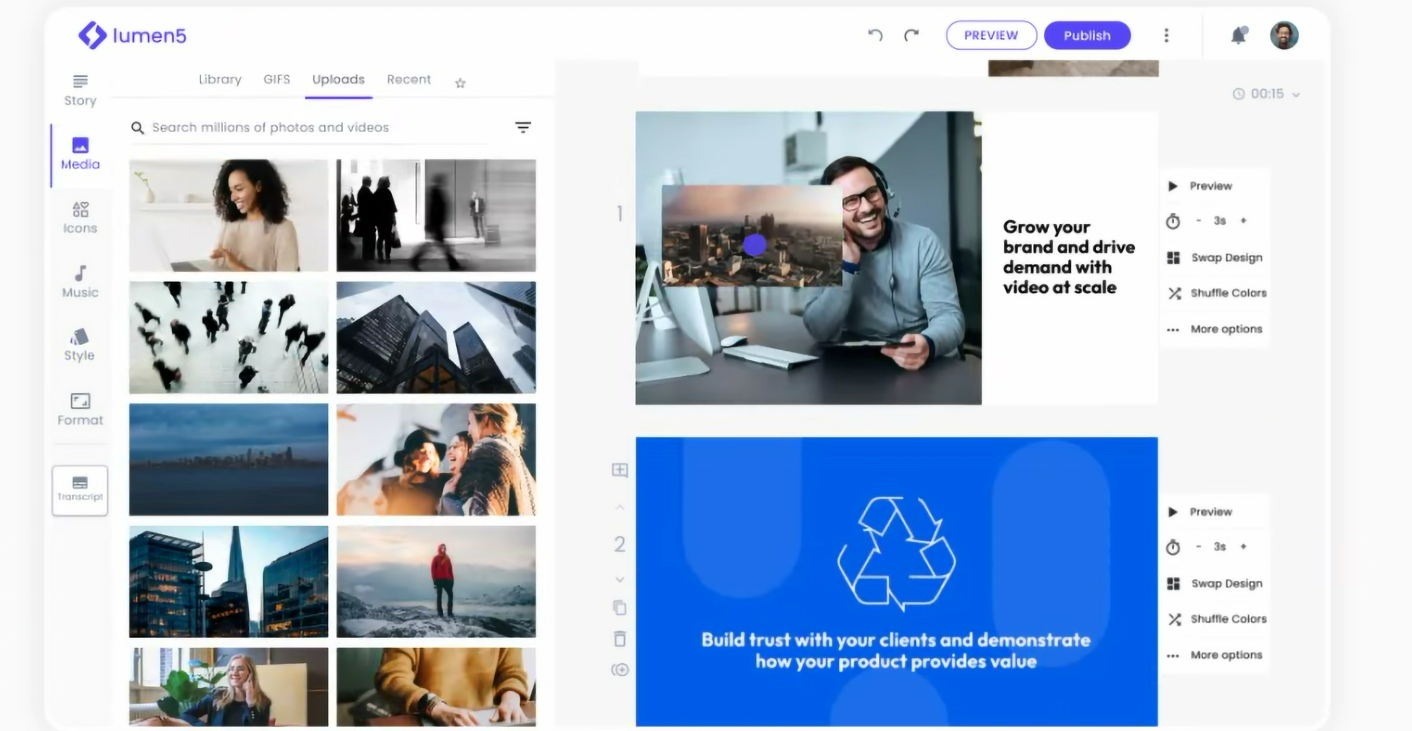The image size is (1412, 731).
Task: Decrease scene 2 duration with minus
Action: (1199, 547)
